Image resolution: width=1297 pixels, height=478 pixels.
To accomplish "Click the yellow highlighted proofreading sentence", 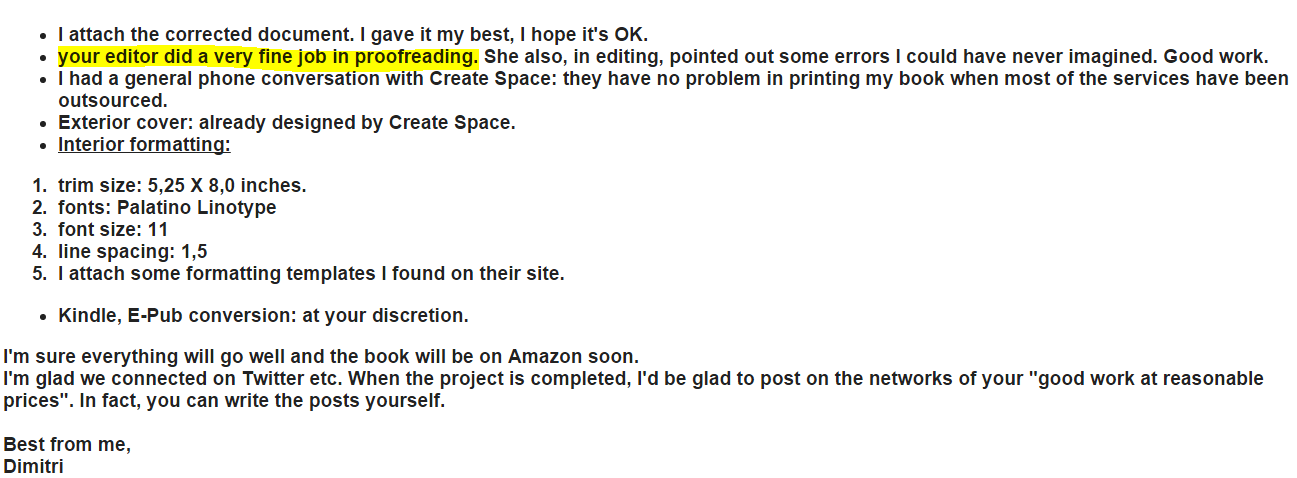I will (268, 56).
